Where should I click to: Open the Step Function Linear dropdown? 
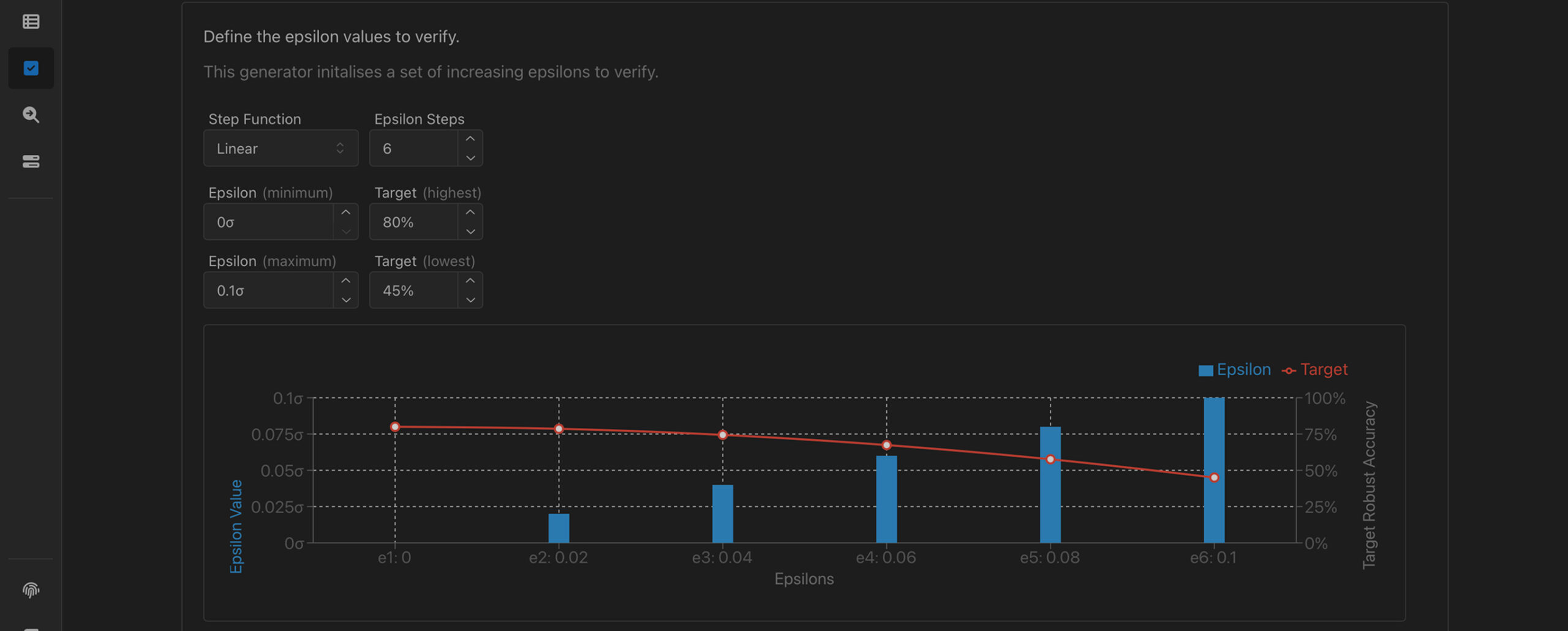point(281,148)
